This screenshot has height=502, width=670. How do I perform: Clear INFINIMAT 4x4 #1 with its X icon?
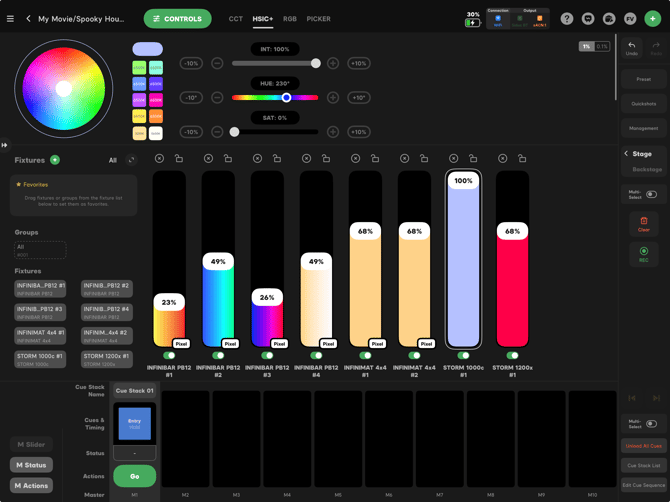click(356, 159)
